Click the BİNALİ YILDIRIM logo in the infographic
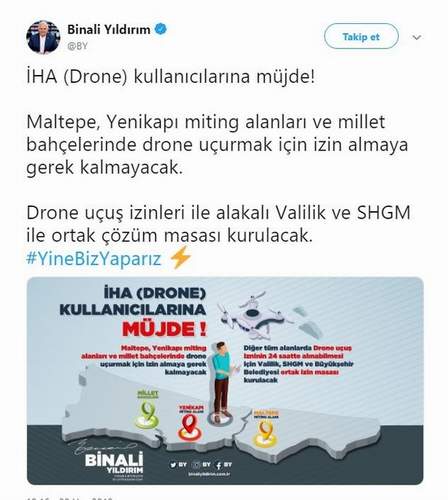The height and width of the screenshot is (500, 448). pyautogui.click(x=114, y=463)
